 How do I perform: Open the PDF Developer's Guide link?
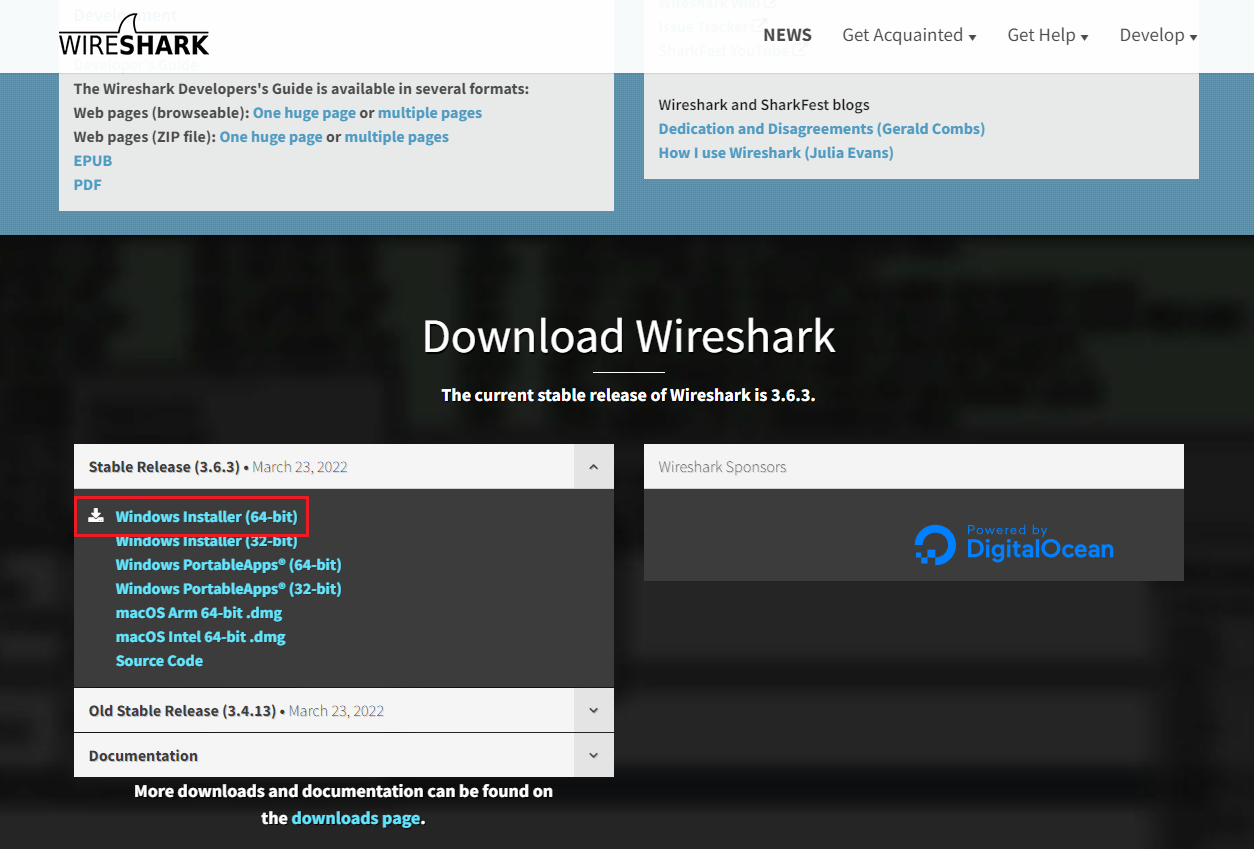point(88,185)
